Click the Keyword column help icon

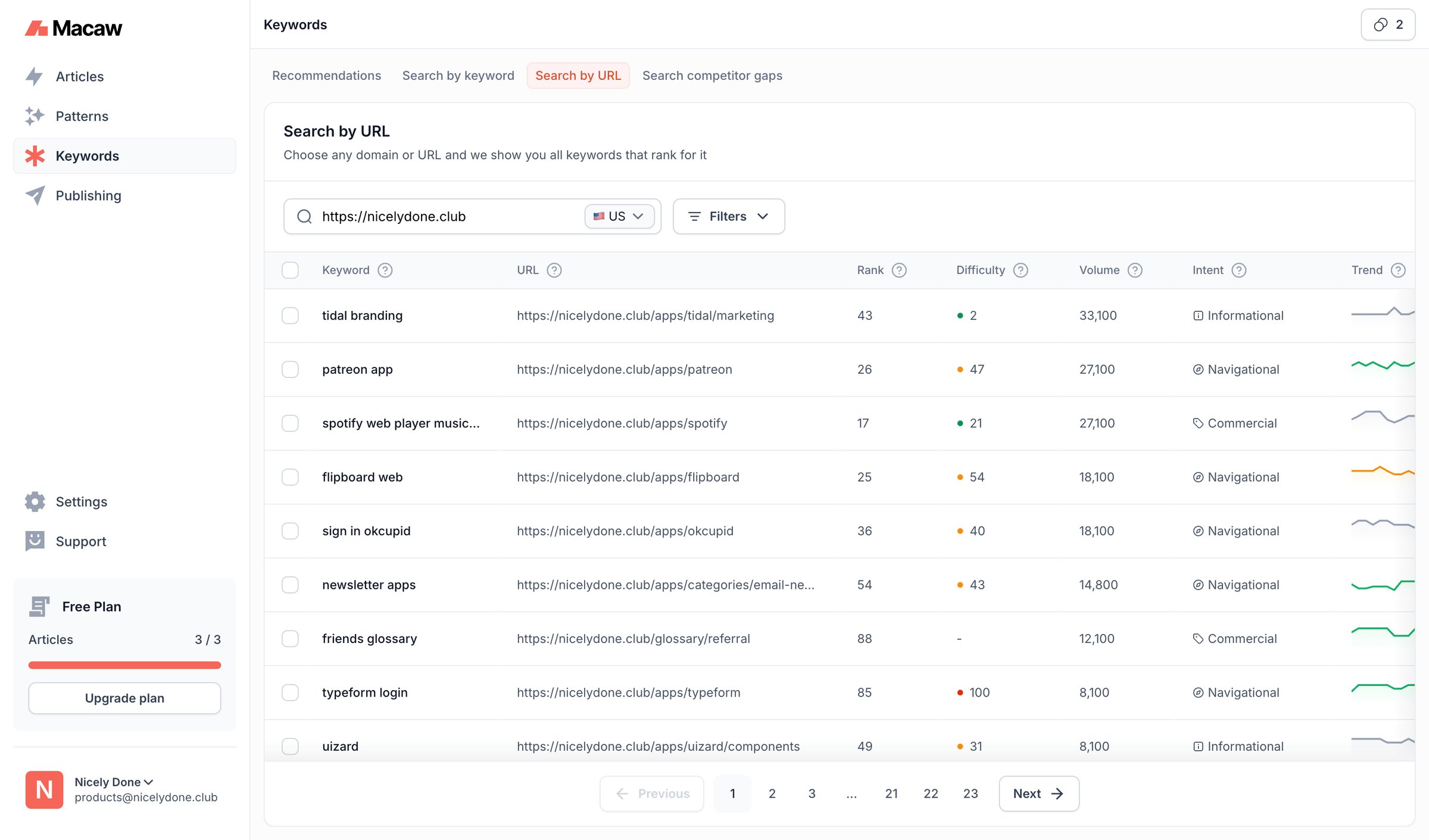(x=385, y=270)
